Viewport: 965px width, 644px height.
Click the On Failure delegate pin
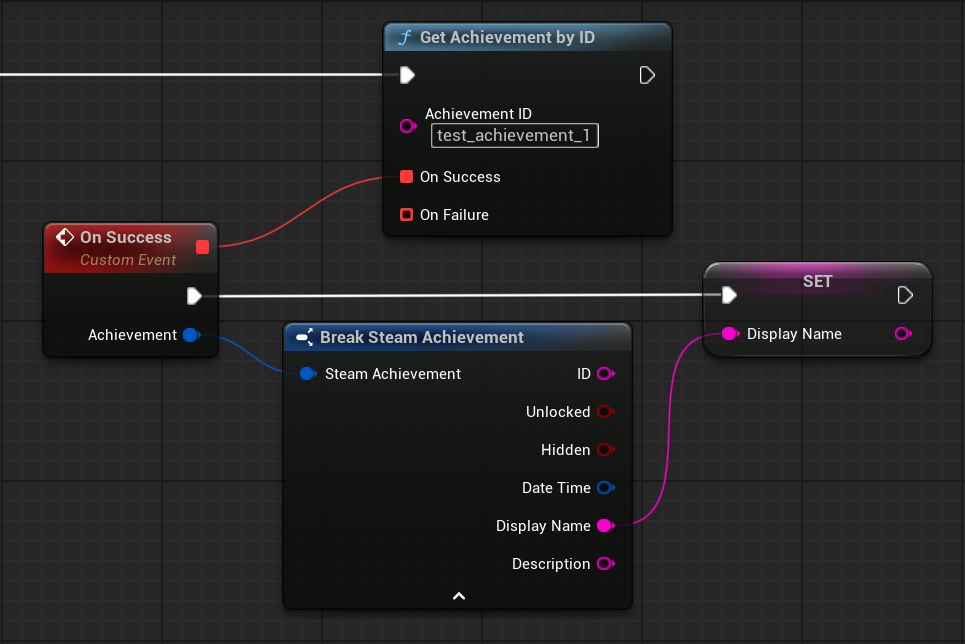406,215
